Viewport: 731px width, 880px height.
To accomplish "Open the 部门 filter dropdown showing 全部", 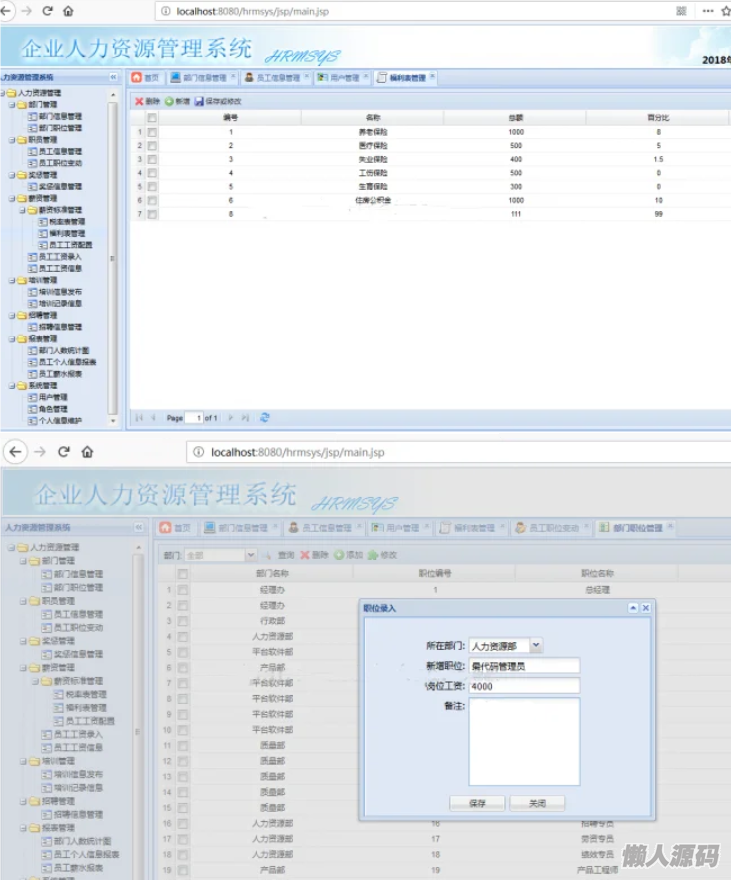I will click(x=250, y=555).
